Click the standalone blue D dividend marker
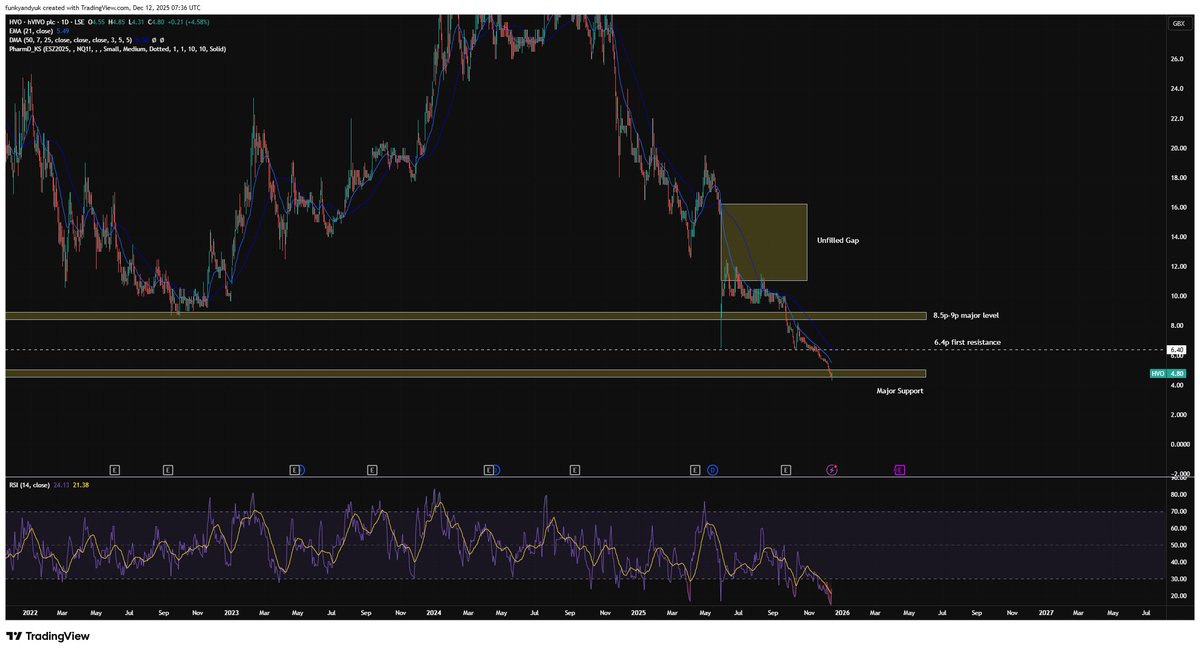The width and height of the screenshot is (1200, 652). (x=712, y=468)
